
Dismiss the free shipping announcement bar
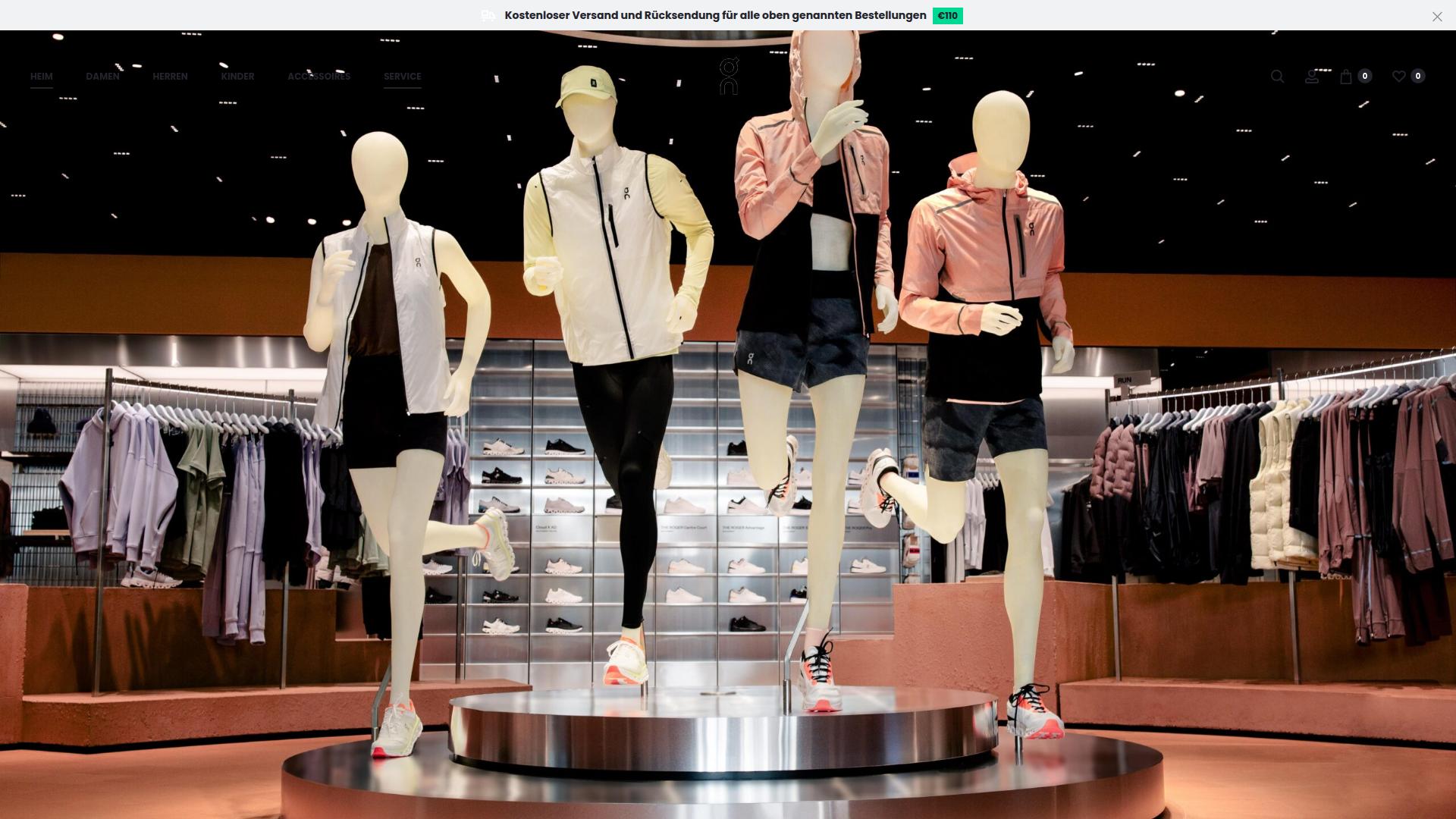click(x=1436, y=16)
